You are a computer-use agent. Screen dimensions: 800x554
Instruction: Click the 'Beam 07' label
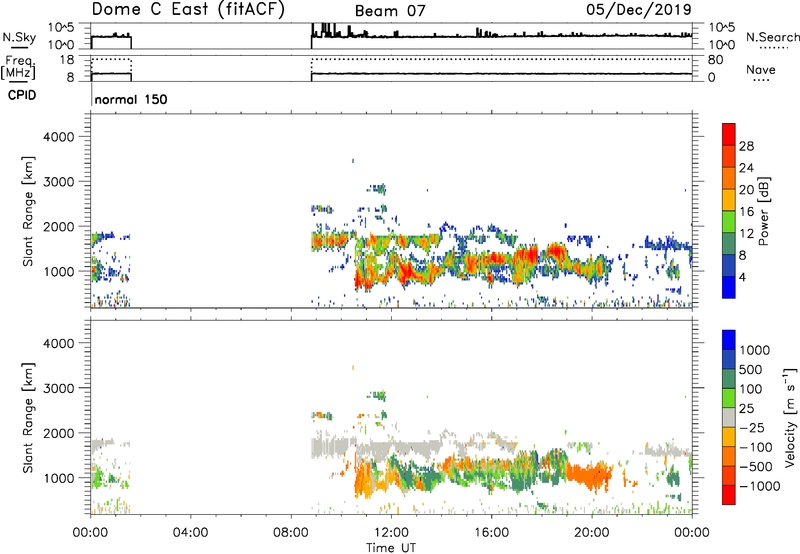[390, 11]
